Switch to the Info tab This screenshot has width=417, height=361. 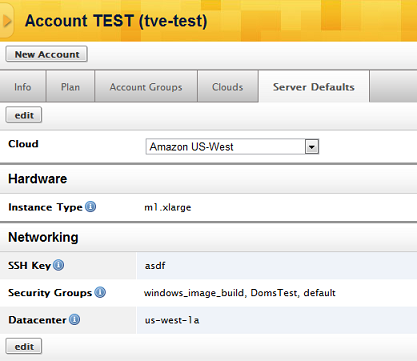tap(23, 87)
